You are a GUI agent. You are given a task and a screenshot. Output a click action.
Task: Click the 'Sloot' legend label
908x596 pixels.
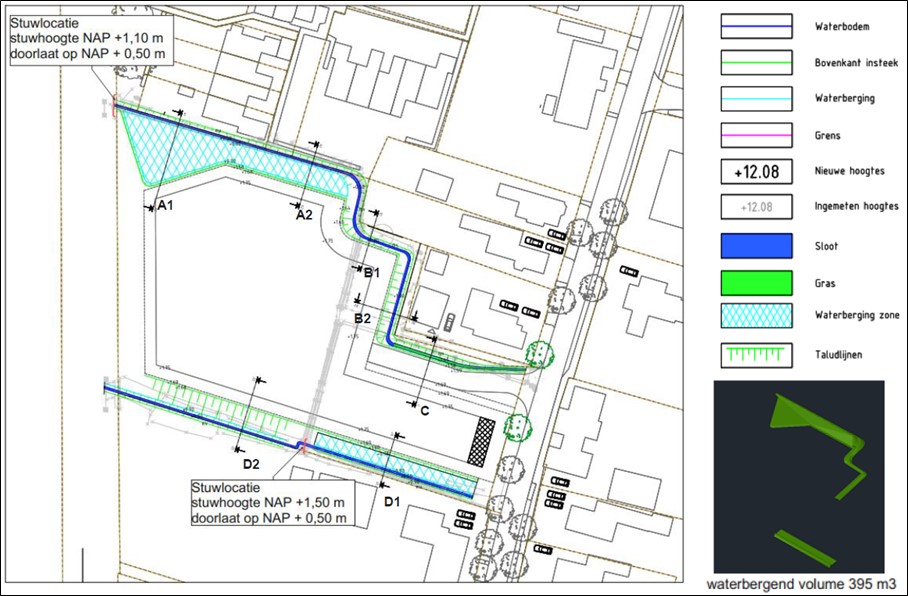(x=826, y=246)
